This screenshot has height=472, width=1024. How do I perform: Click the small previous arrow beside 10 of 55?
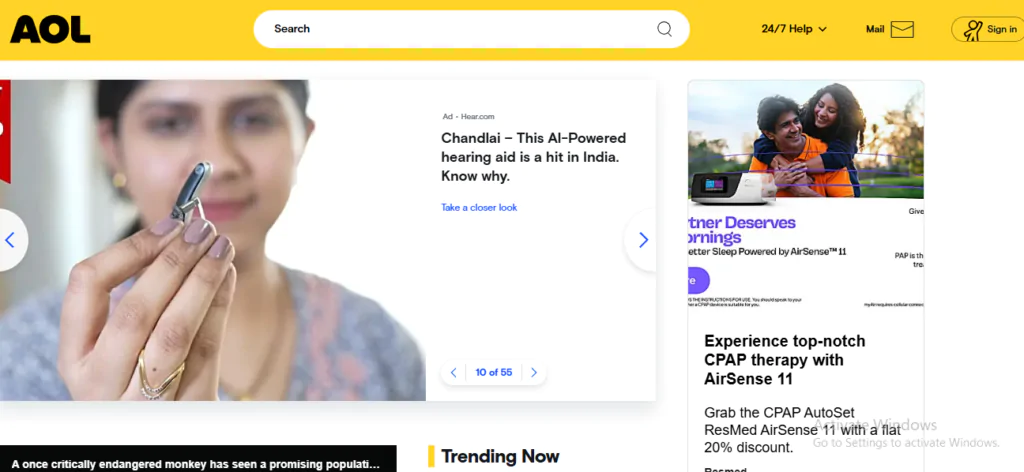(x=453, y=373)
